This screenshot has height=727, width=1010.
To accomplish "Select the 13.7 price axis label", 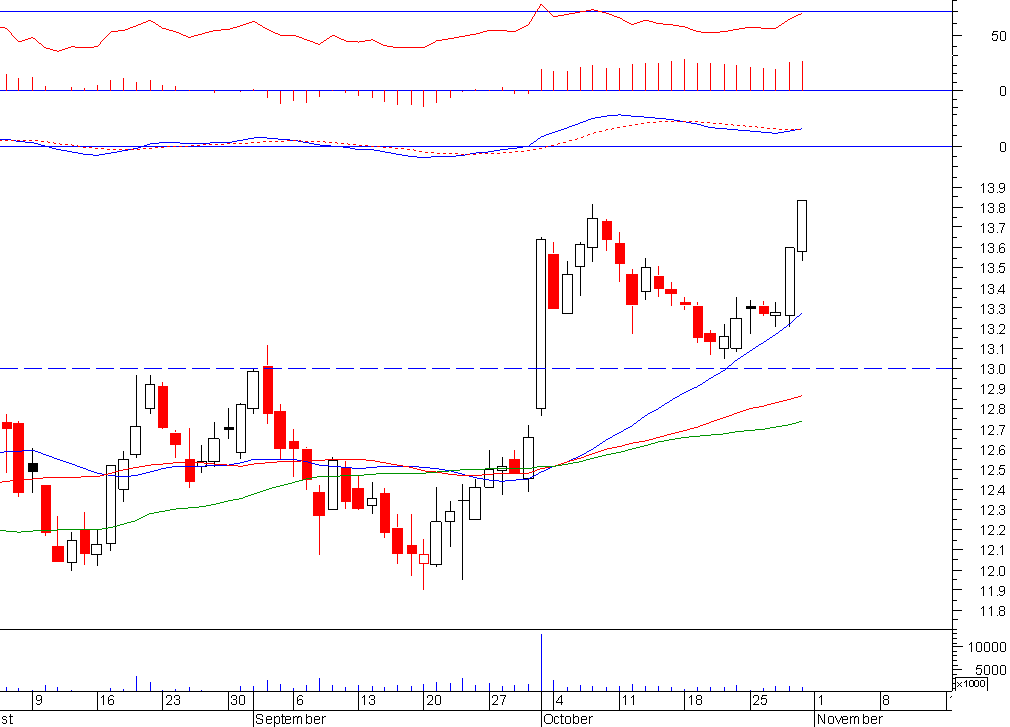I will (992, 229).
